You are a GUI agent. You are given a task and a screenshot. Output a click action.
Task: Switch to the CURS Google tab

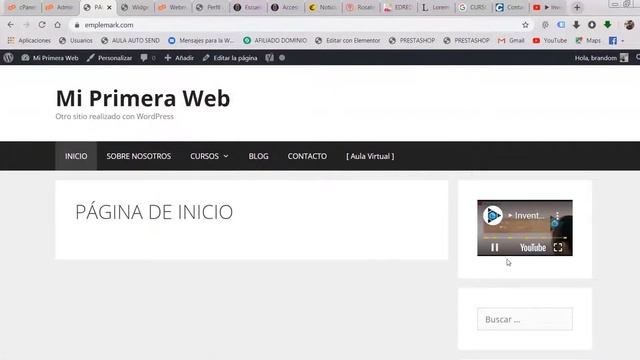pos(473,7)
